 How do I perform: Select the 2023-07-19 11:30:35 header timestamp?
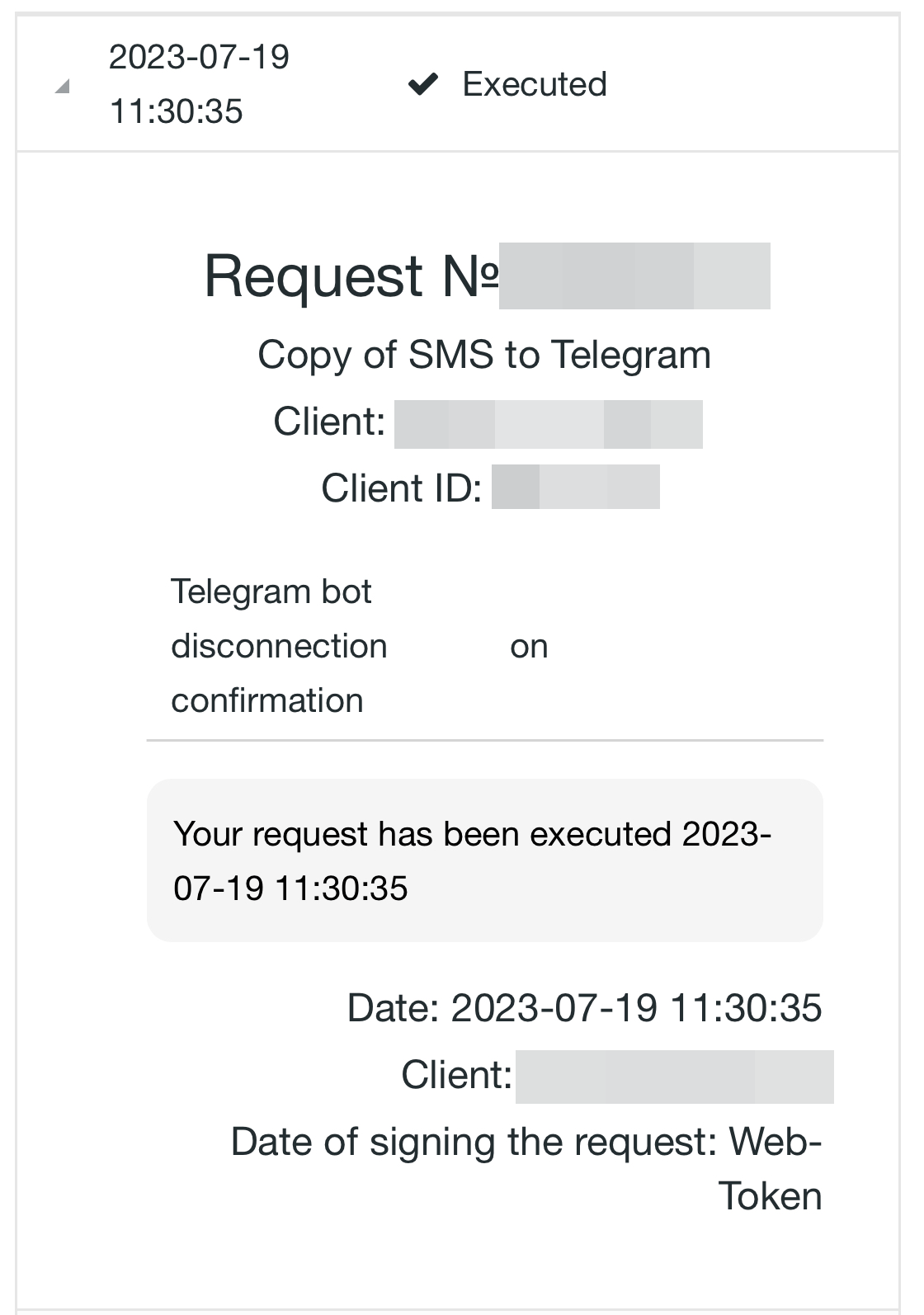point(199,84)
